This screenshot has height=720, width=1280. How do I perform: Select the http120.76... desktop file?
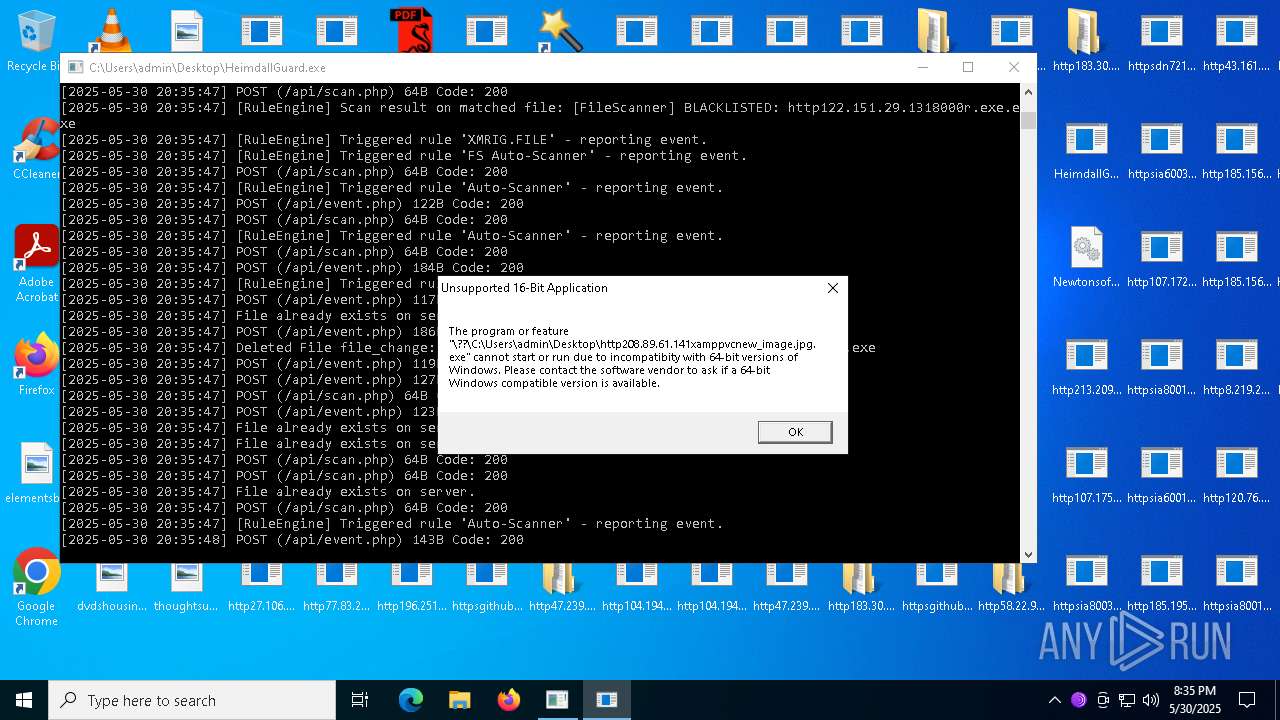tap(1236, 473)
